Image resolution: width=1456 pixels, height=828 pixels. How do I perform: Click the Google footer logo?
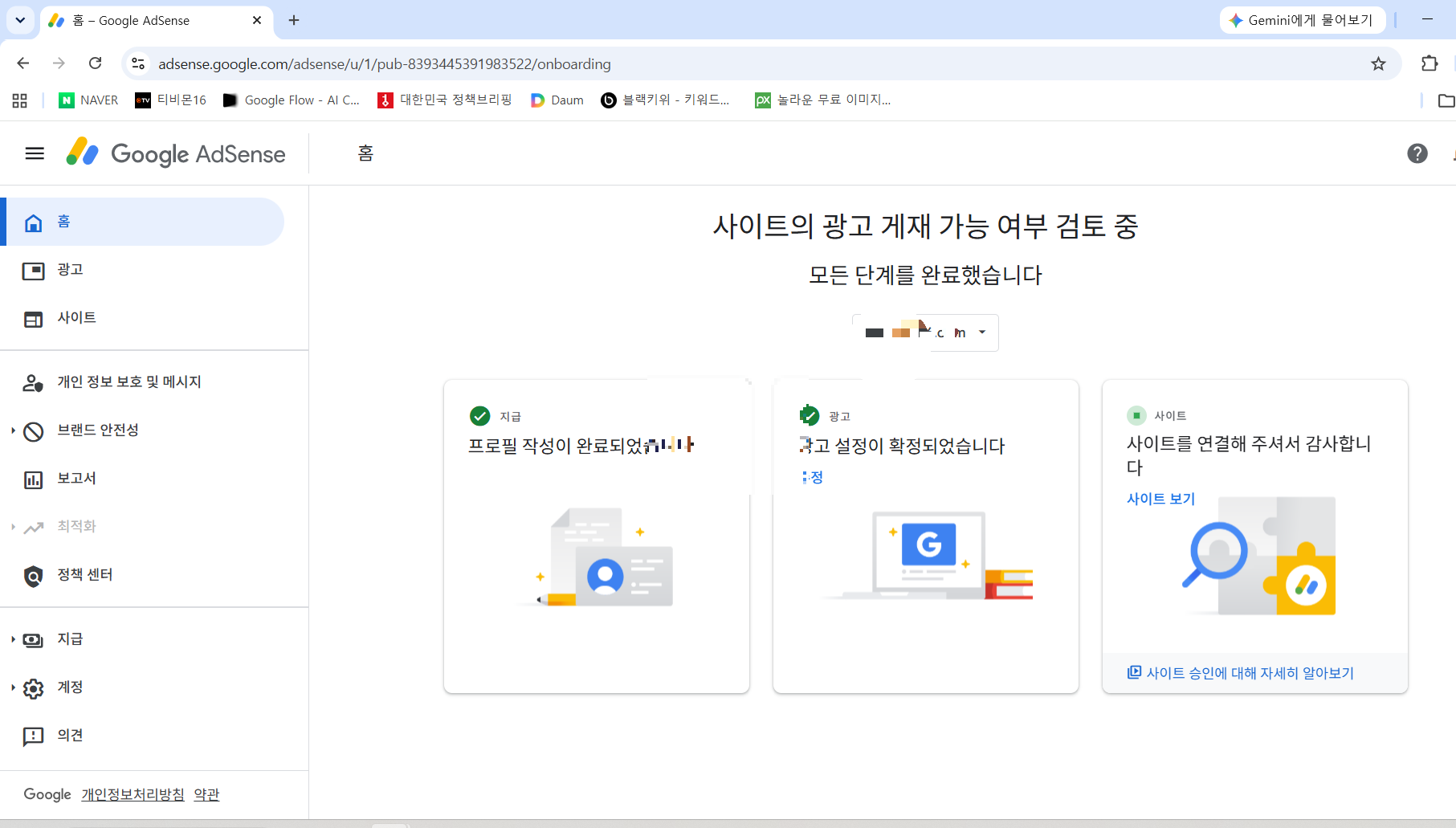(x=47, y=794)
